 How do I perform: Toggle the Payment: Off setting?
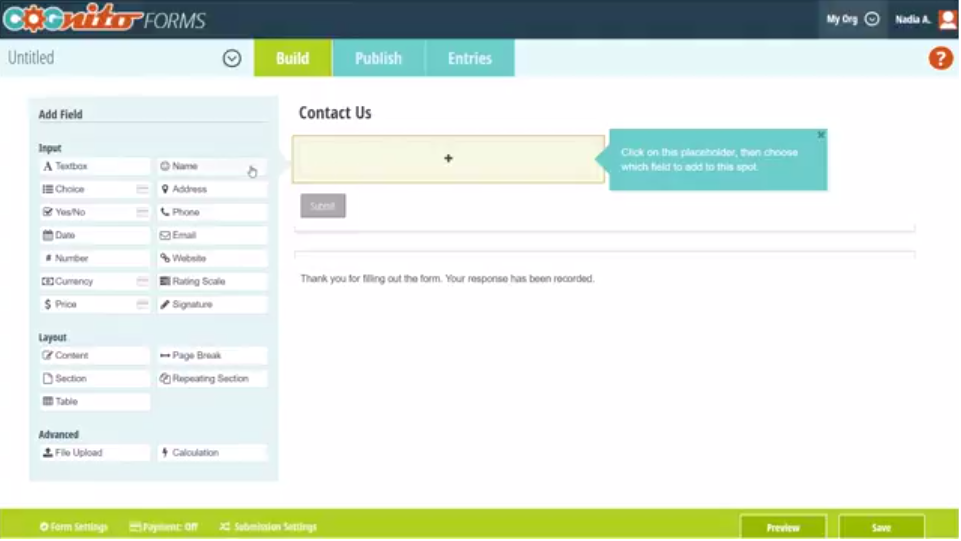click(164, 527)
